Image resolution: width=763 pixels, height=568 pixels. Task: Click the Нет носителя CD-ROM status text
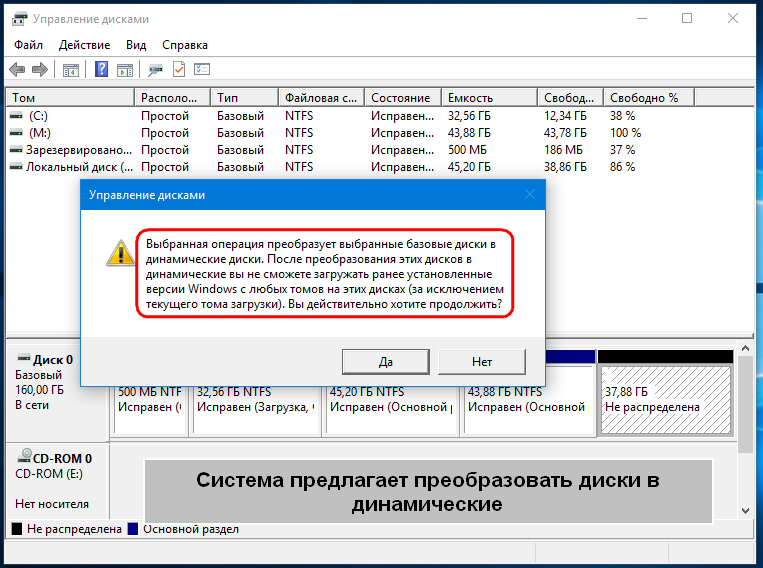click(52, 504)
